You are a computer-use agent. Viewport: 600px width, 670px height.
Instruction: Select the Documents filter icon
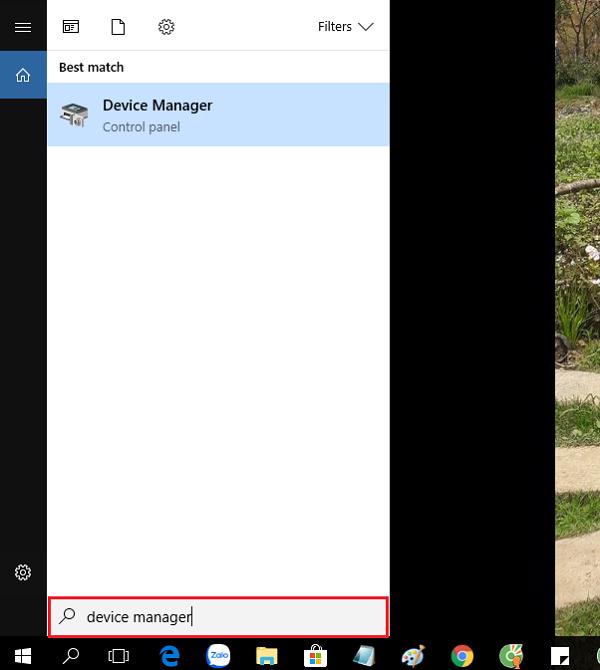point(118,27)
